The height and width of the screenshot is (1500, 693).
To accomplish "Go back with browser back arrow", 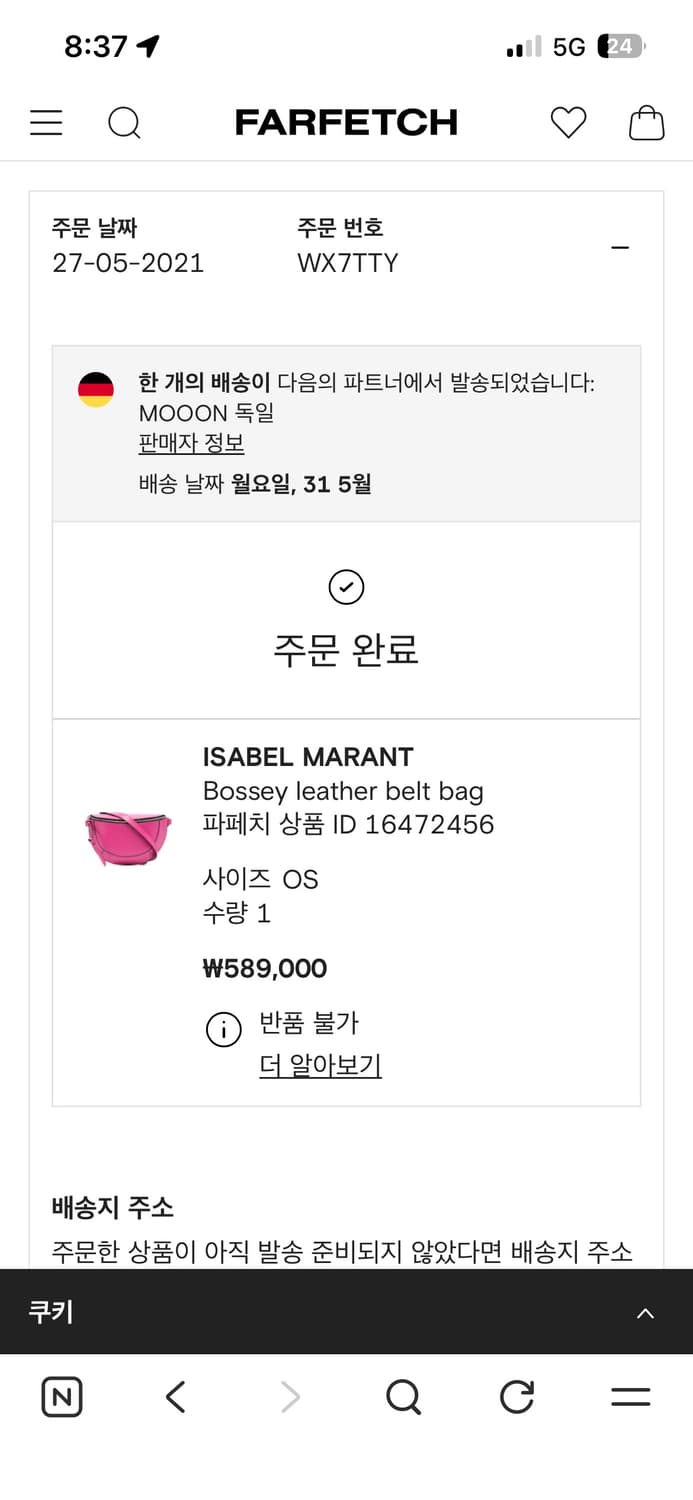I will click(x=176, y=1397).
